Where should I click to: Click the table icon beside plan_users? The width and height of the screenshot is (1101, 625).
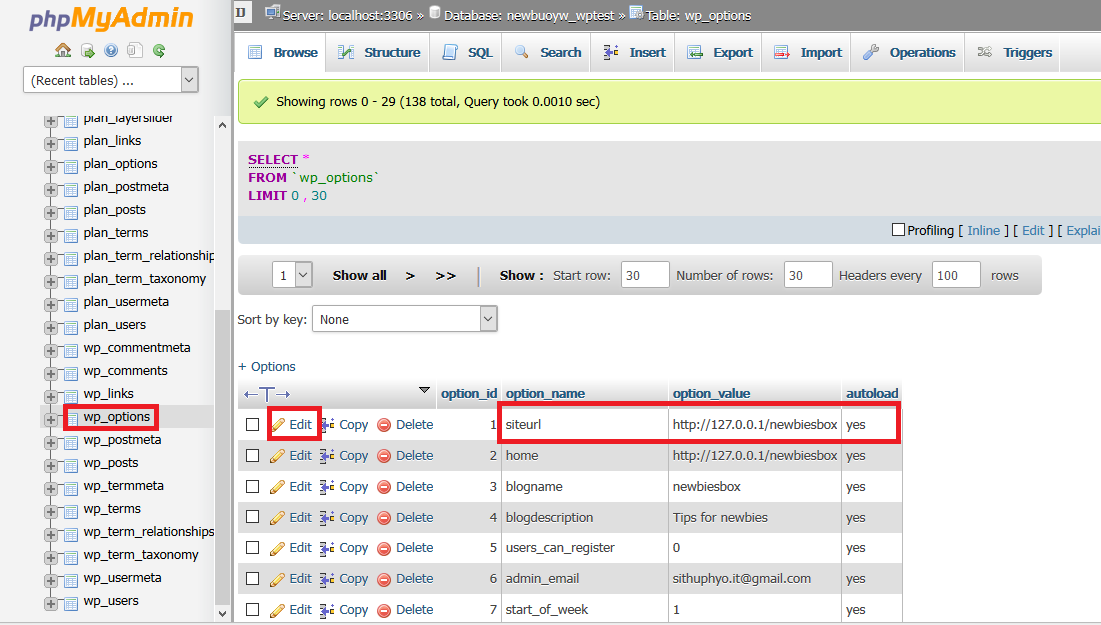pos(71,327)
